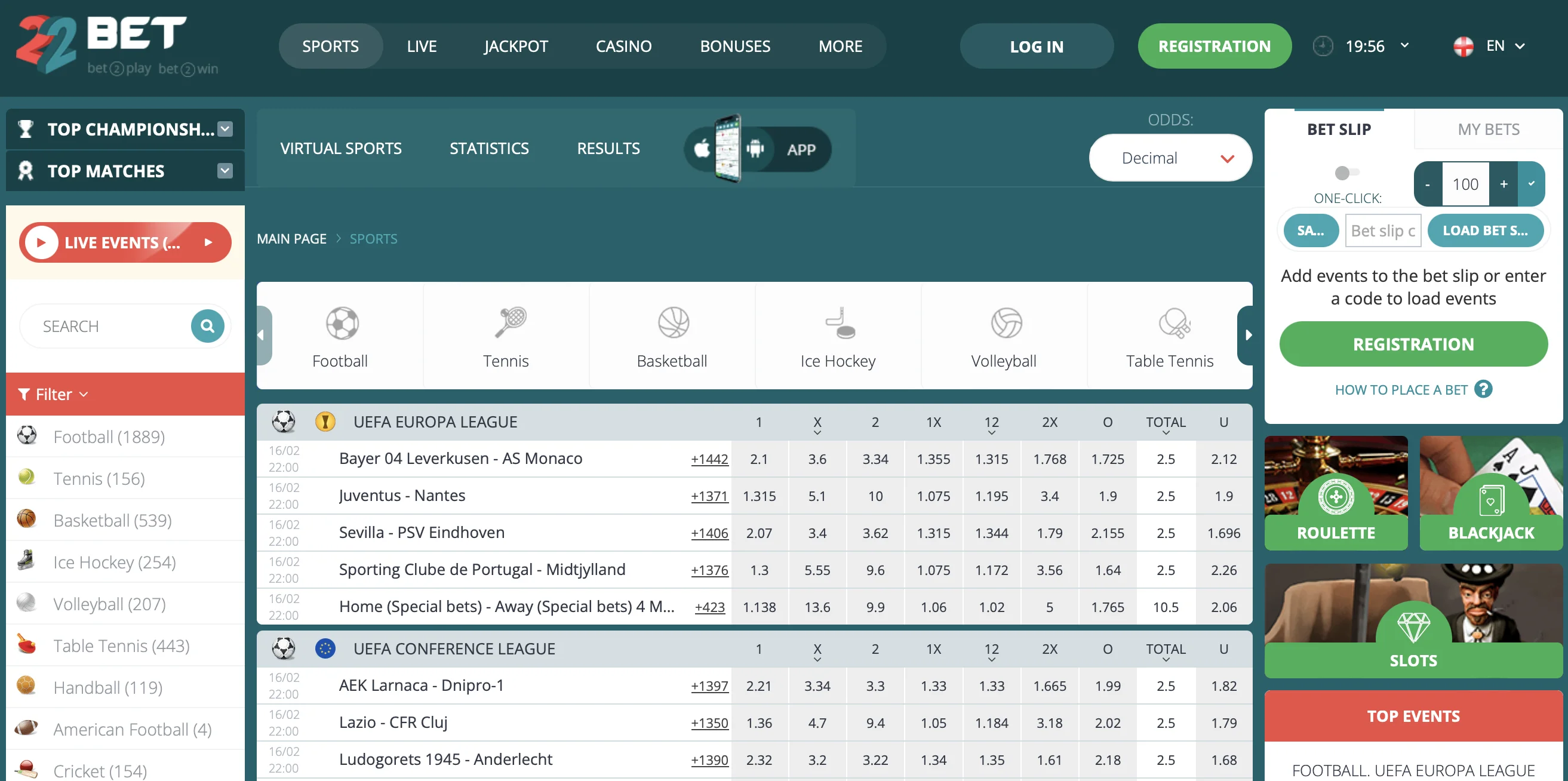The width and height of the screenshot is (1568, 781).
Task: Open the Slots casino tile
Action: click(1413, 621)
